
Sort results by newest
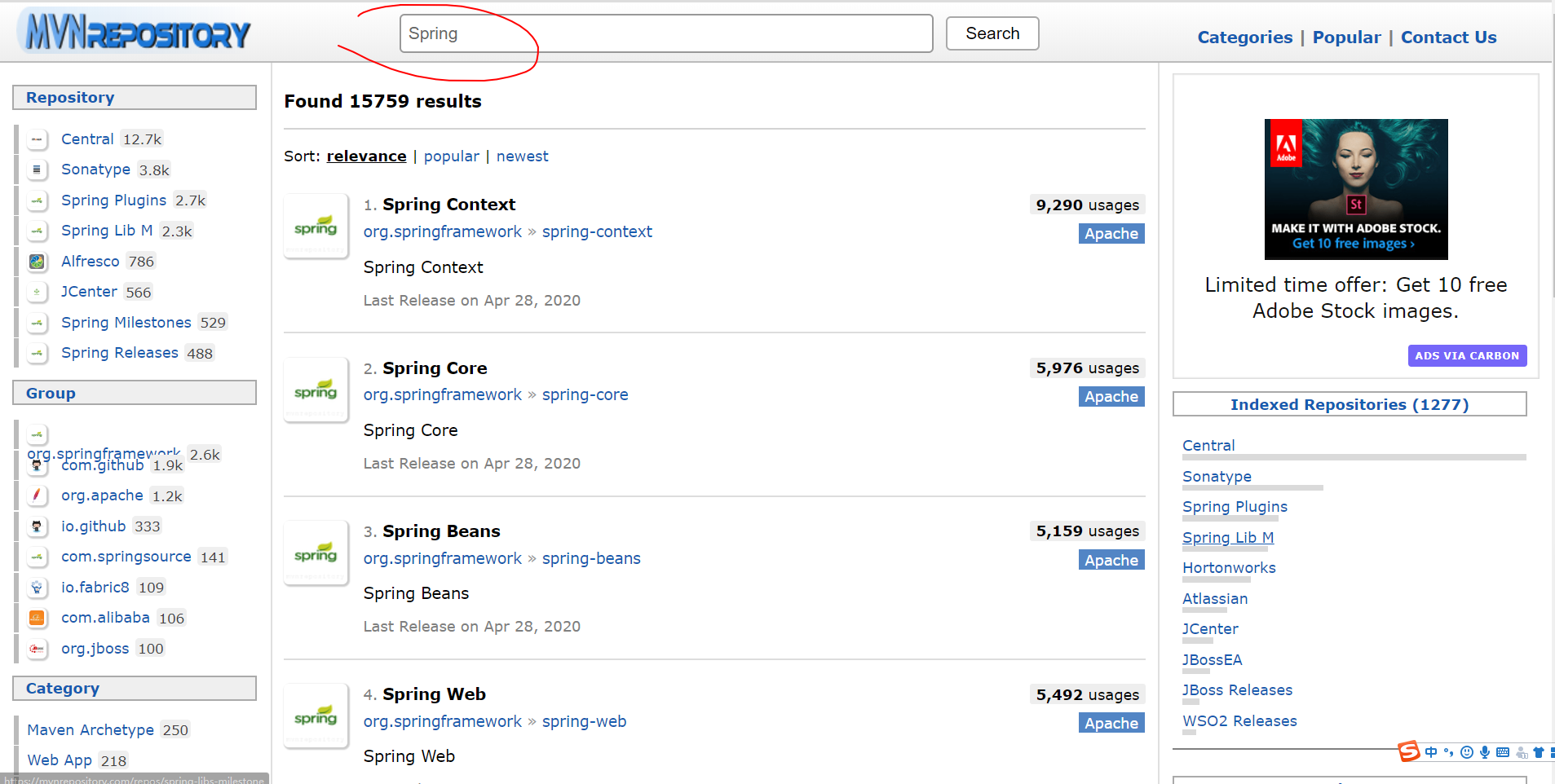tap(523, 156)
